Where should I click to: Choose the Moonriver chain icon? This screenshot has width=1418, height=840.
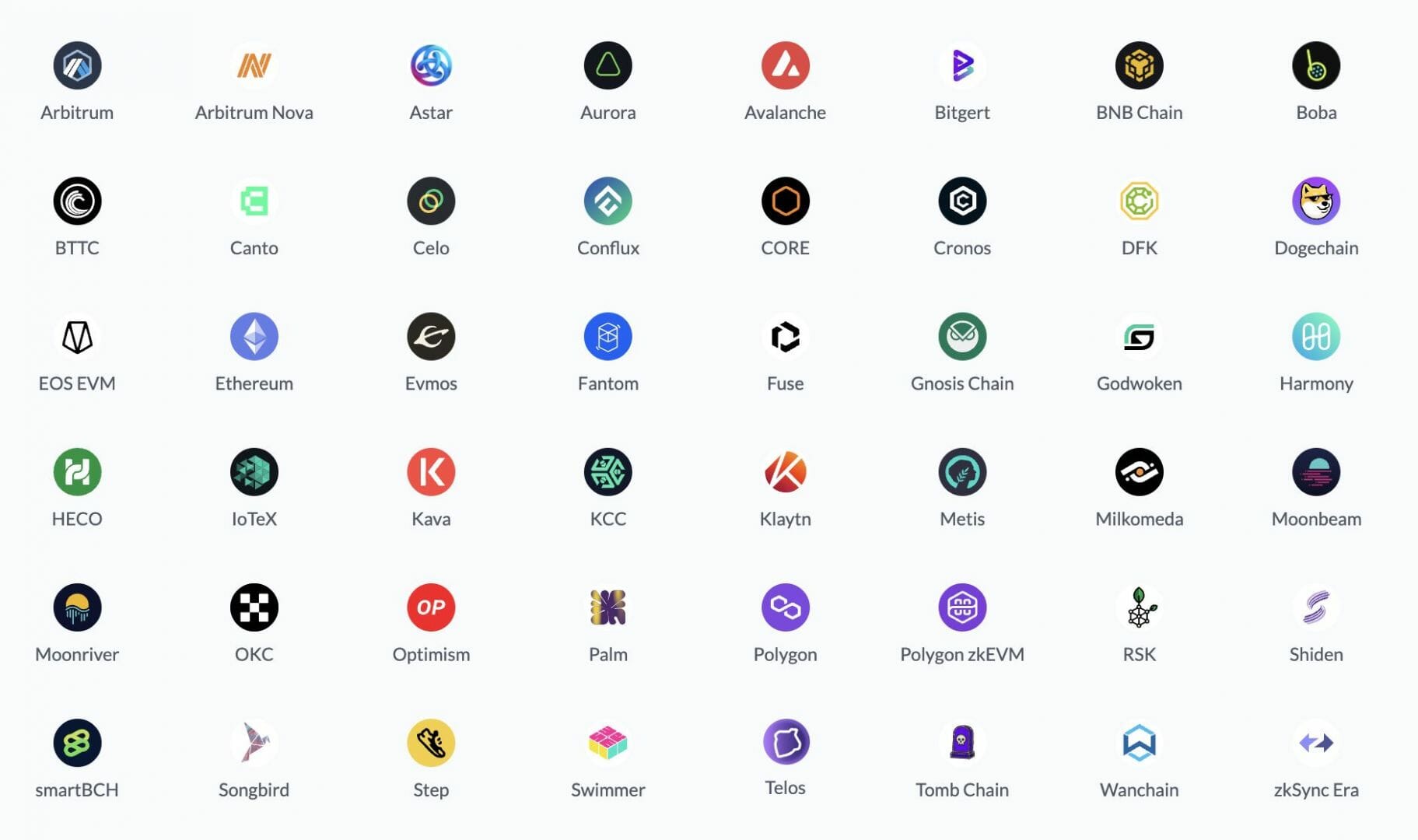coord(77,607)
